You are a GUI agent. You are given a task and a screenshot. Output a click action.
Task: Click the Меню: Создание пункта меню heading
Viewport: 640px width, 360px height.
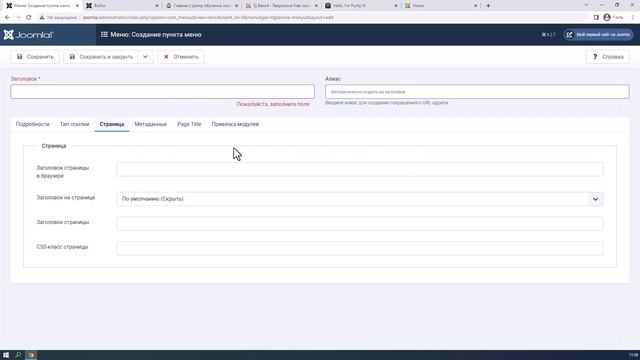[x=156, y=35]
